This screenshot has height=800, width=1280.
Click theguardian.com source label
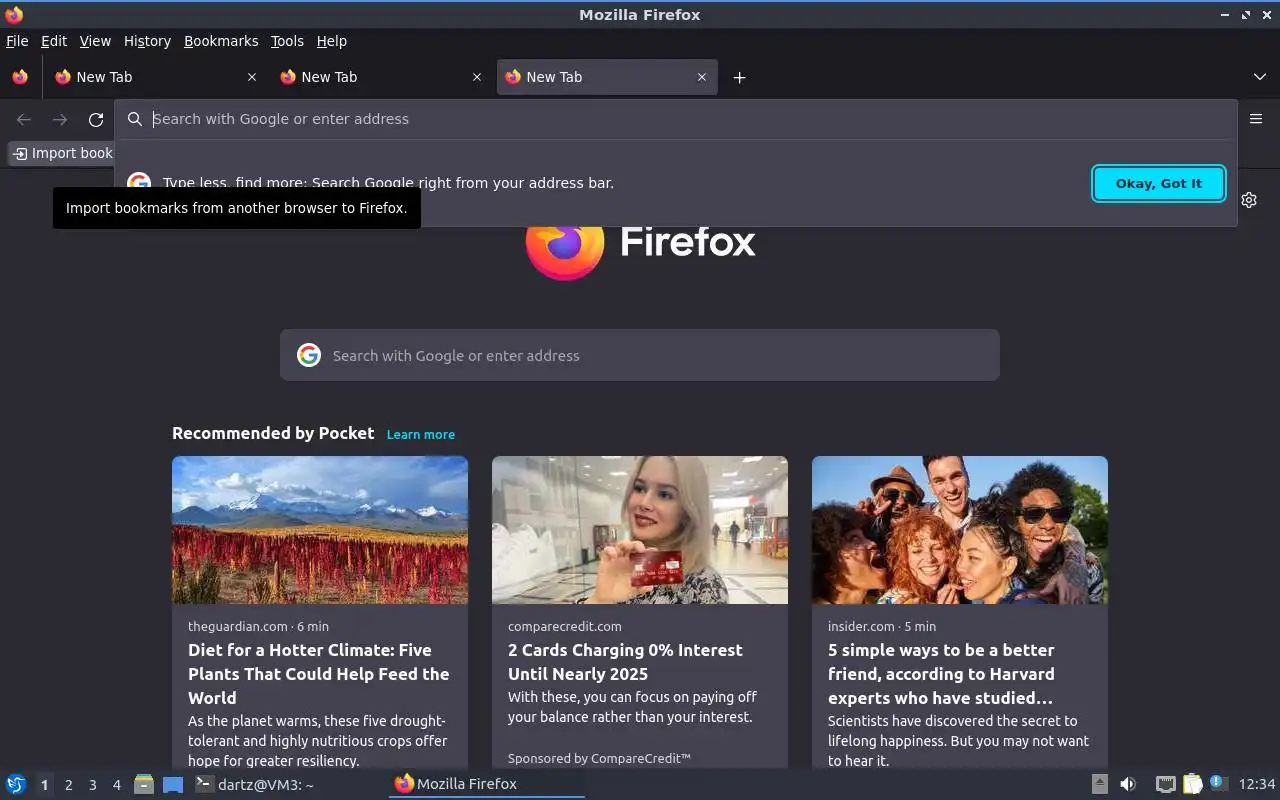238,626
